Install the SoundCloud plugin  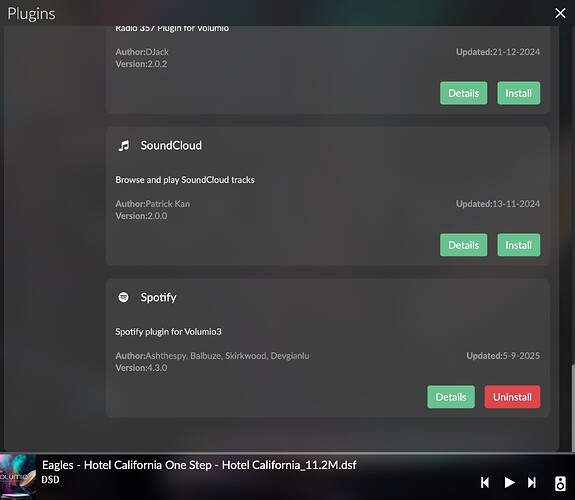[519, 245]
